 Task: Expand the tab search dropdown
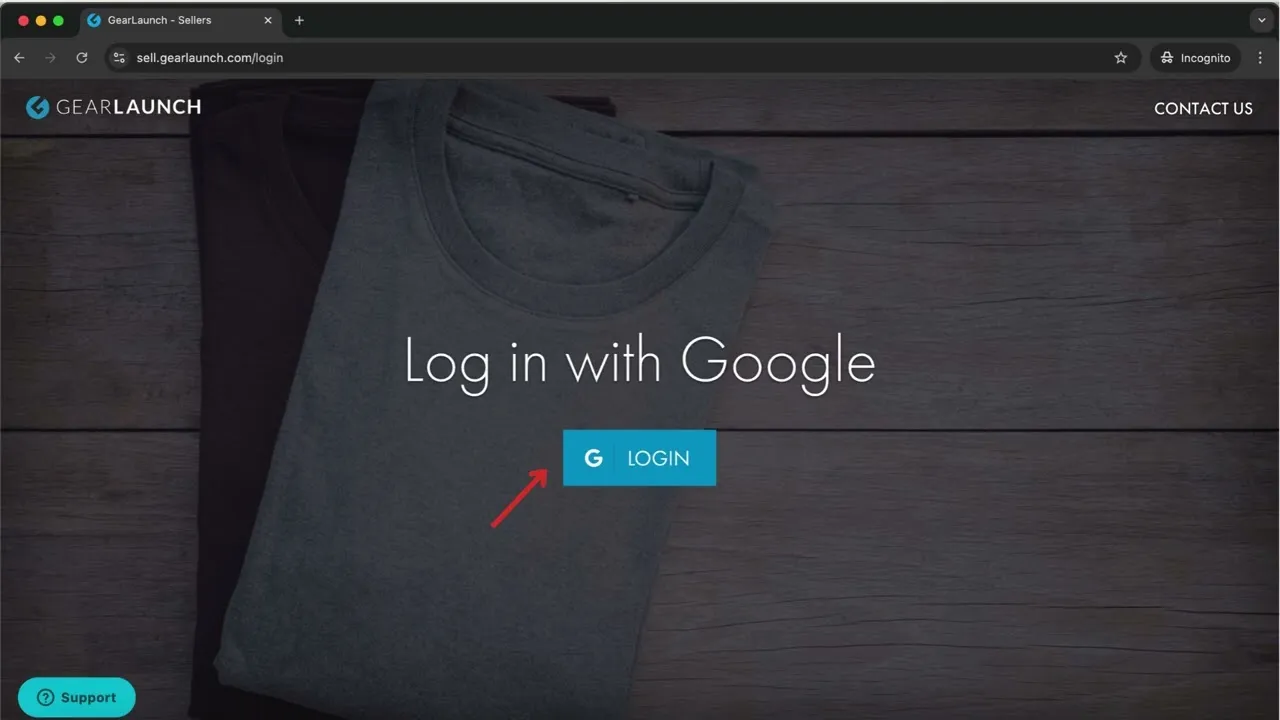[x=1262, y=20]
